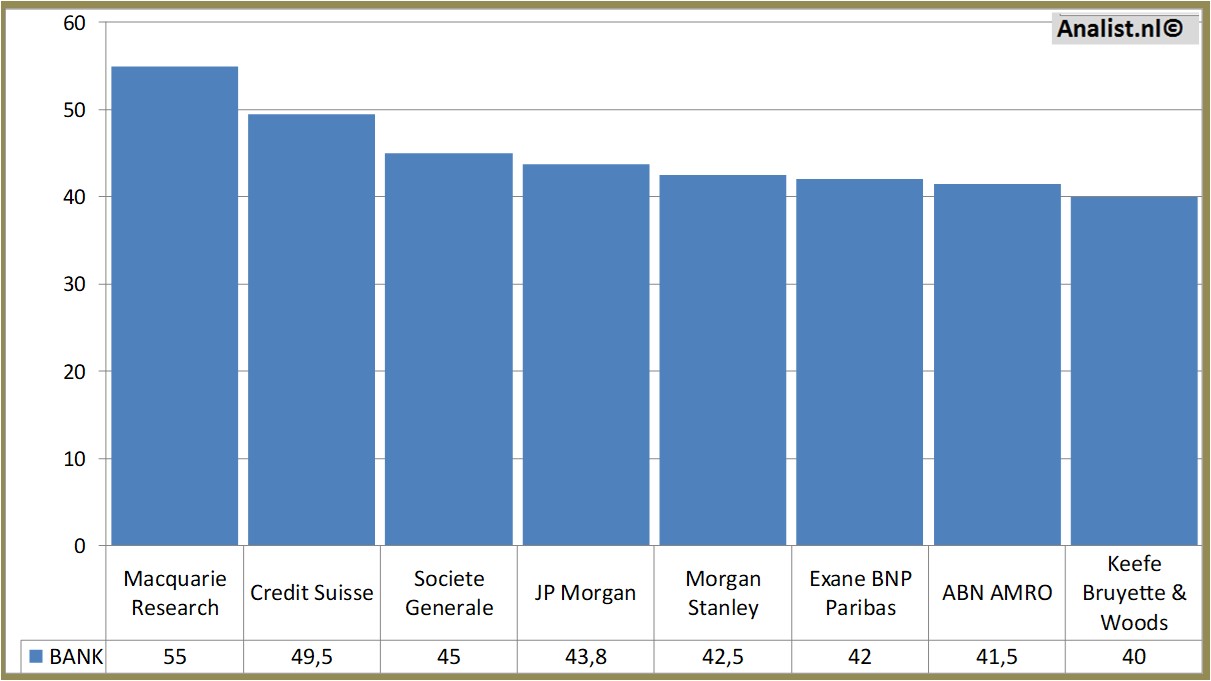Screen dimensions: 1211x681
Task: Select the data table value 55
Action: click(174, 657)
